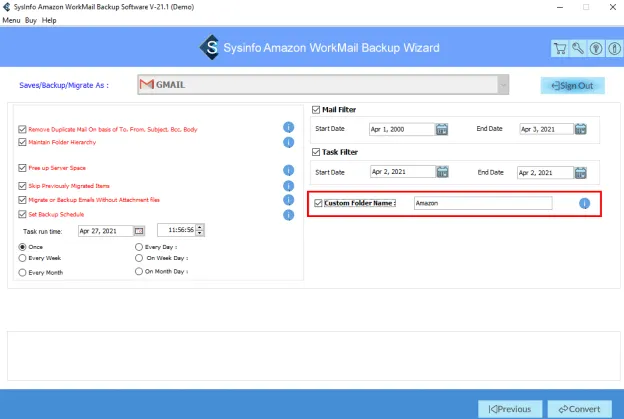Click the Sign Out button
This screenshot has width=624, height=419.
coord(572,86)
